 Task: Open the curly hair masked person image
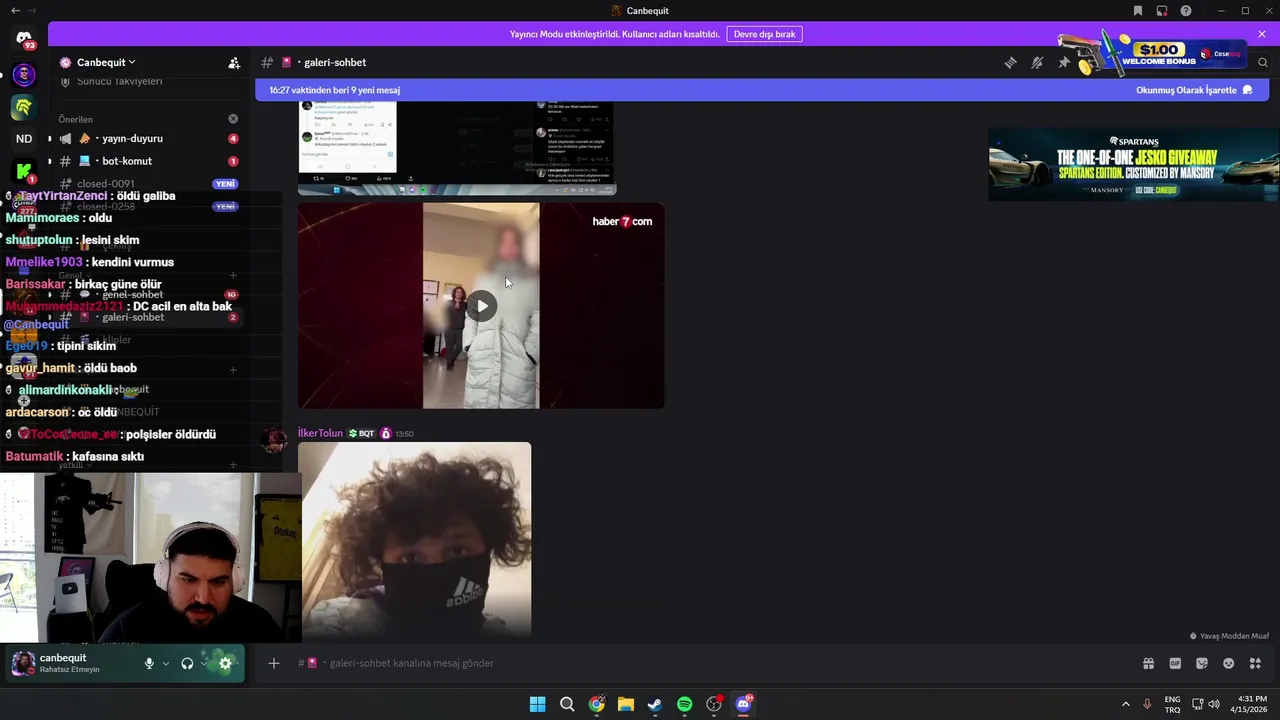pos(414,540)
